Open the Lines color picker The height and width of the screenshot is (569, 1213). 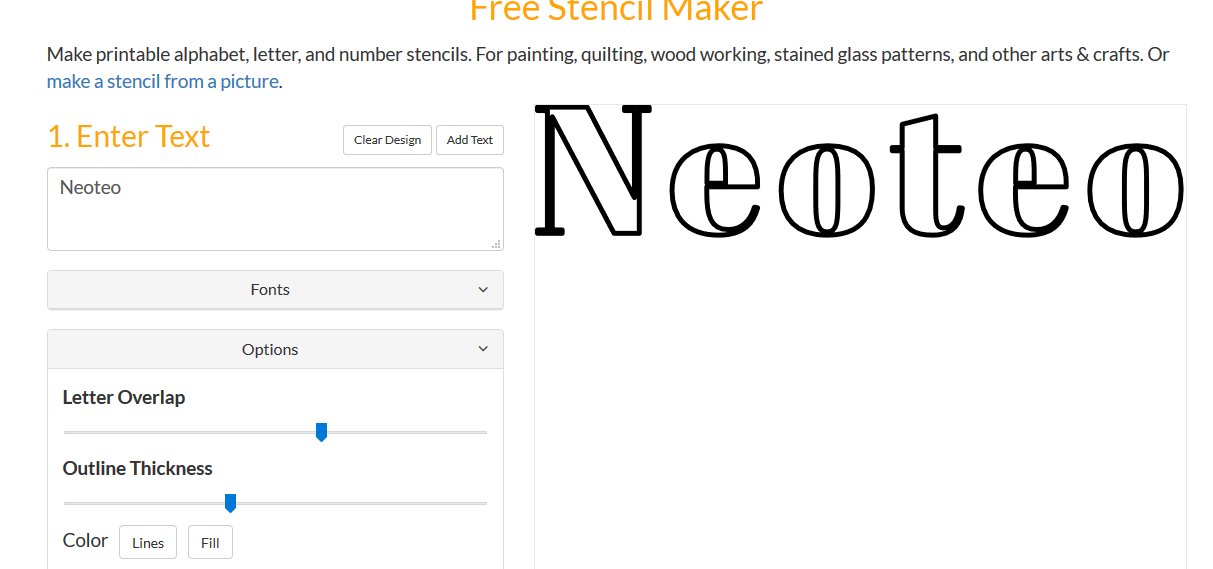[148, 543]
